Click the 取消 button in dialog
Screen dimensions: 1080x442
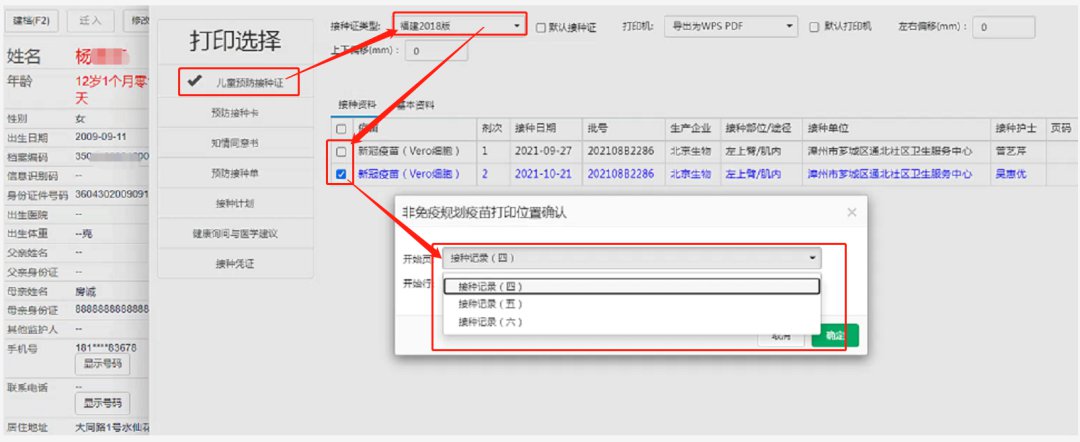[781, 336]
